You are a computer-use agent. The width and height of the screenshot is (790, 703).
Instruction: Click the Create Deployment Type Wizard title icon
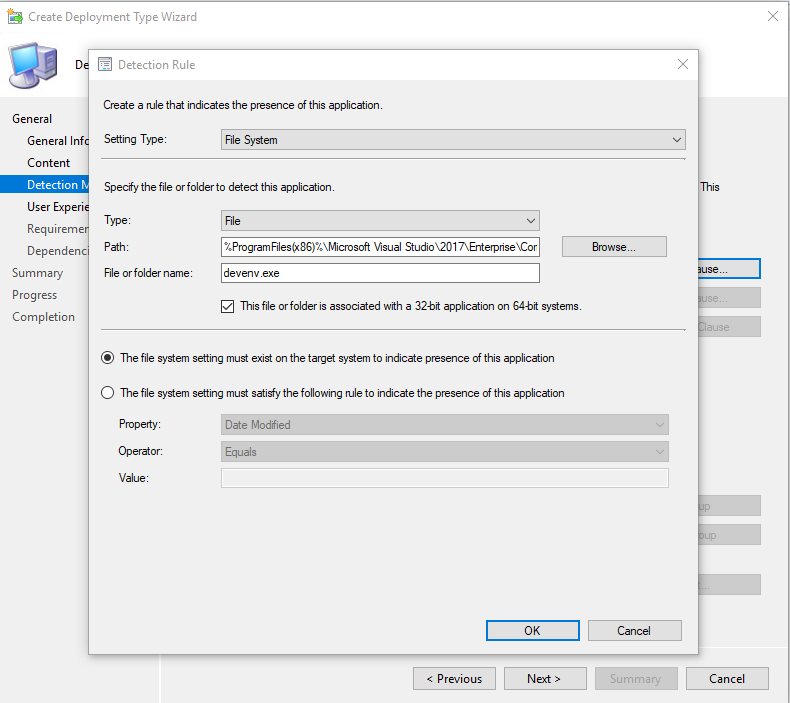click(x=15, y=17)
